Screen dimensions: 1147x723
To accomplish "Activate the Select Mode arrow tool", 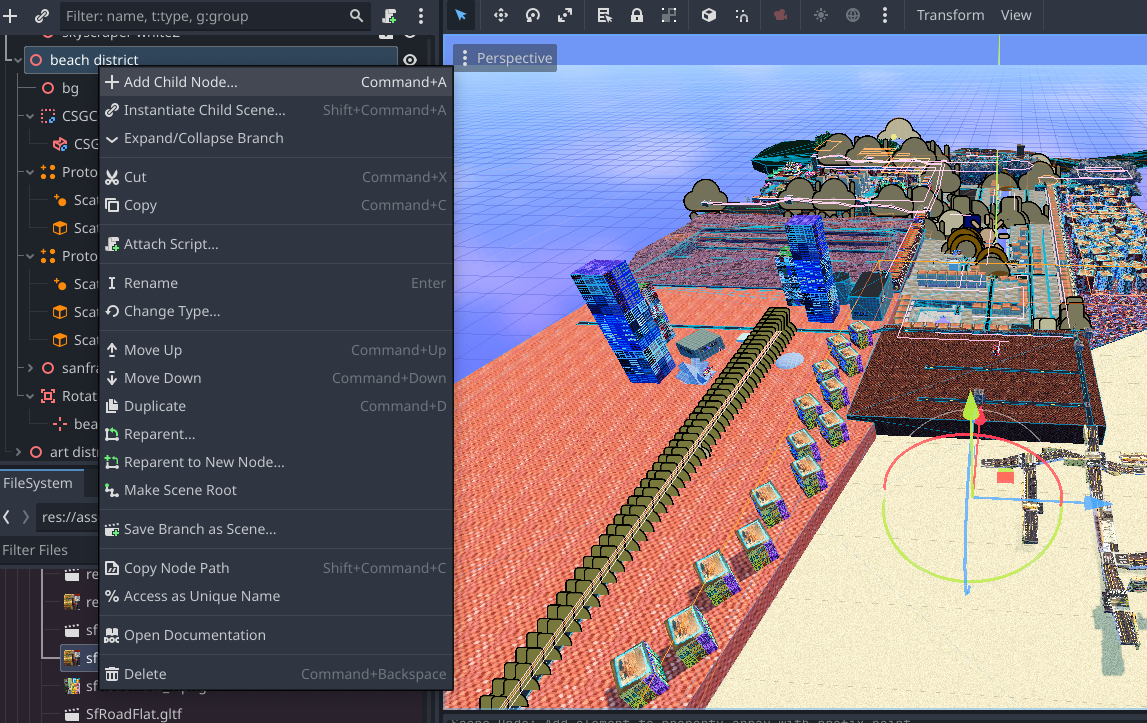I will [461, 15].
